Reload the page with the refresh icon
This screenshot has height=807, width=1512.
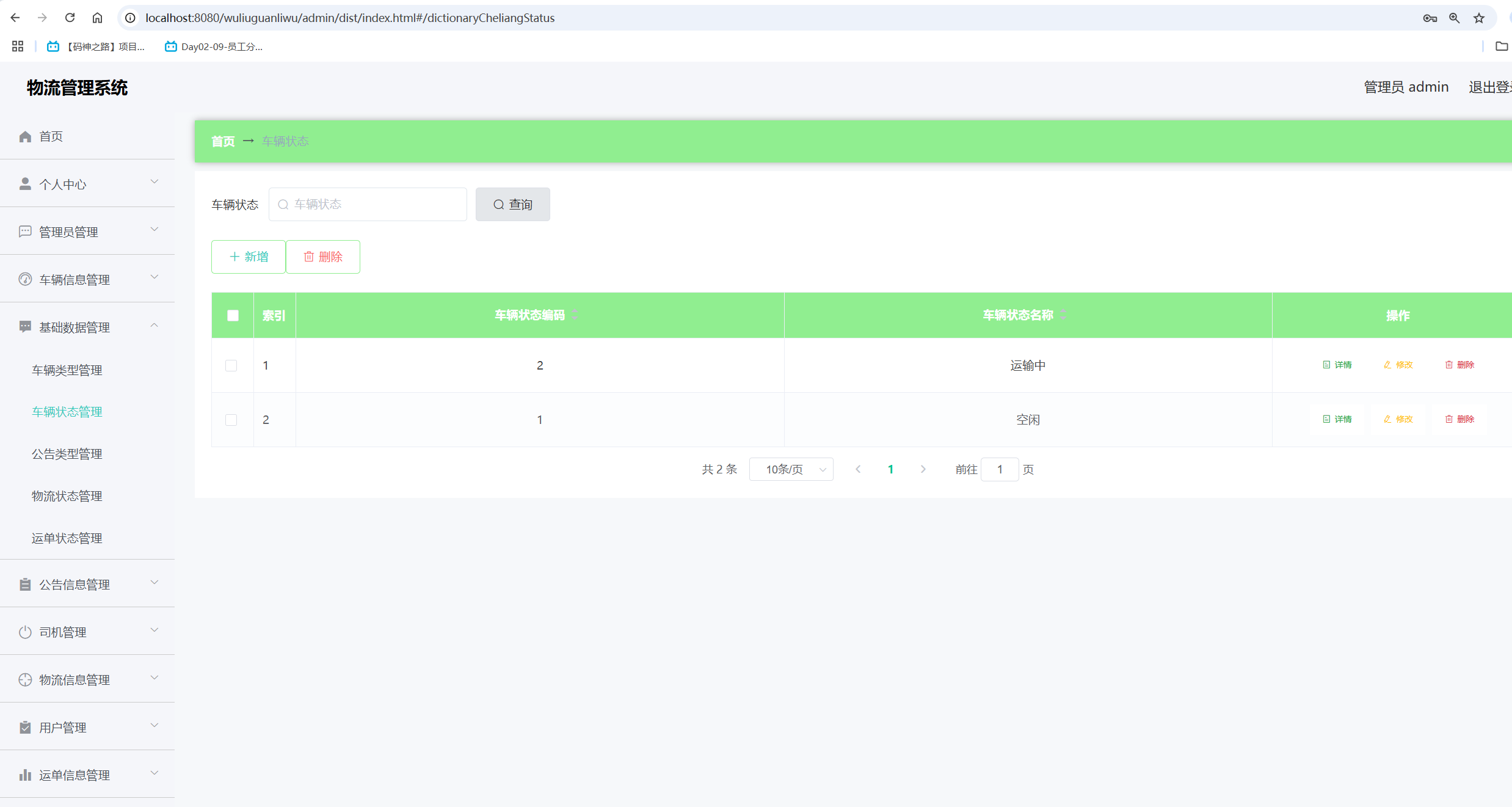pyautogui.click(x=70, y=18)
